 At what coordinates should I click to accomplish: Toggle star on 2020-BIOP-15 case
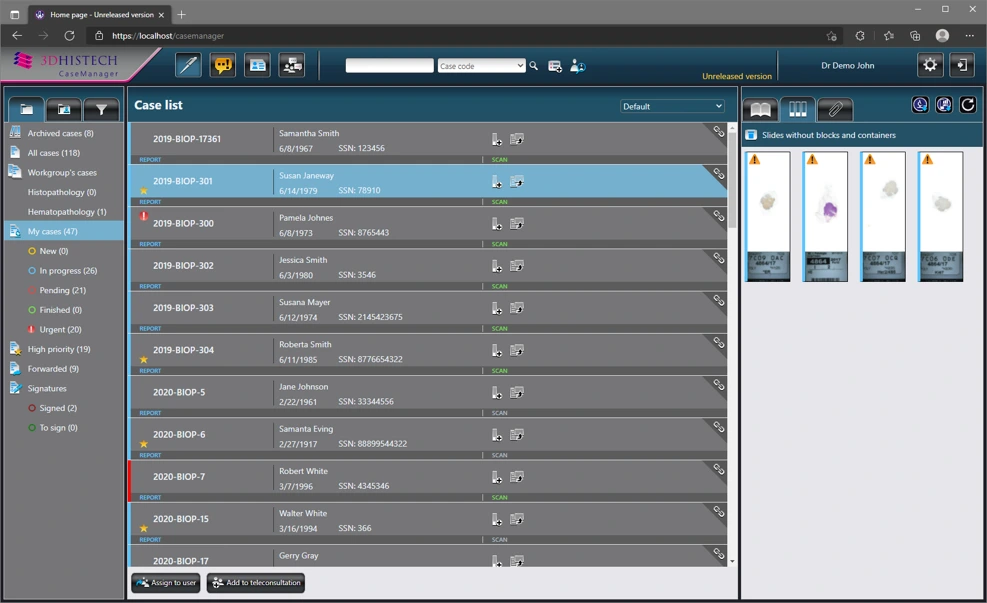point(144,528)
